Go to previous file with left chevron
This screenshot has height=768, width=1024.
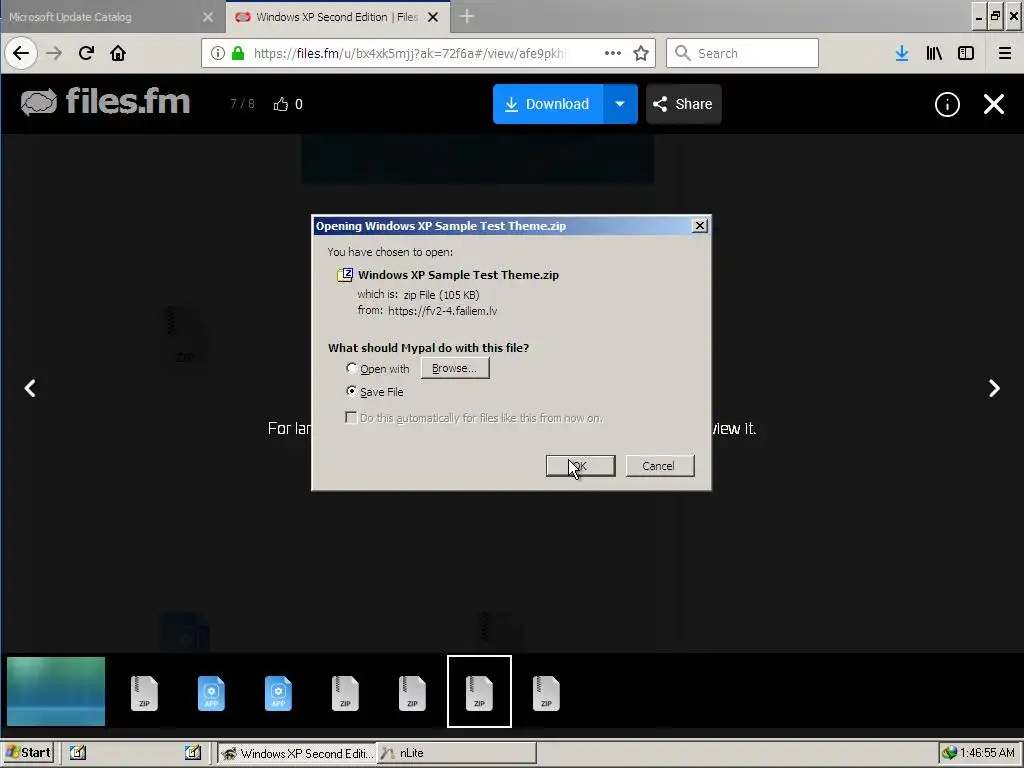point(30,389)
